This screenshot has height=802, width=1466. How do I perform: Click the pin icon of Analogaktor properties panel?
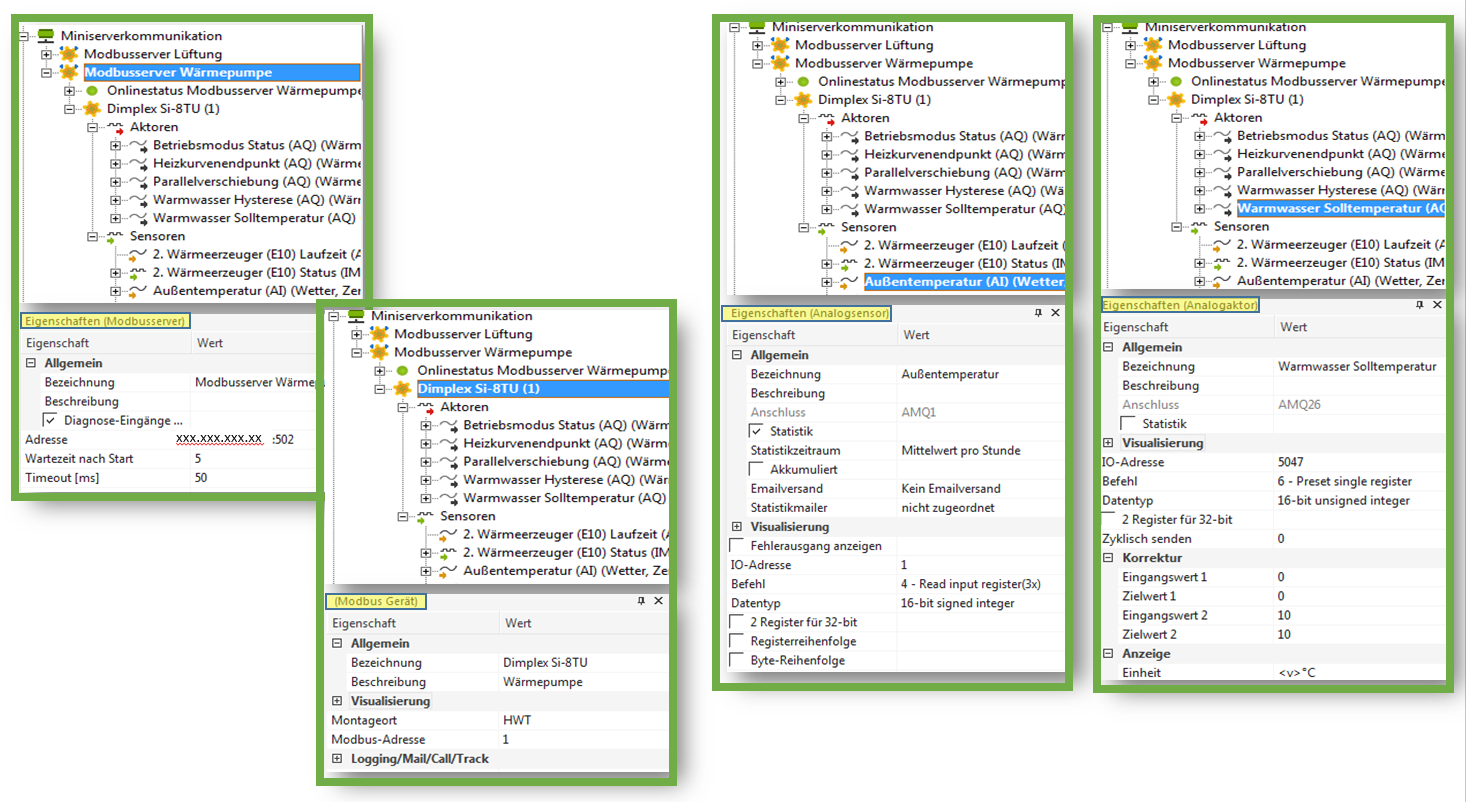1418,305
